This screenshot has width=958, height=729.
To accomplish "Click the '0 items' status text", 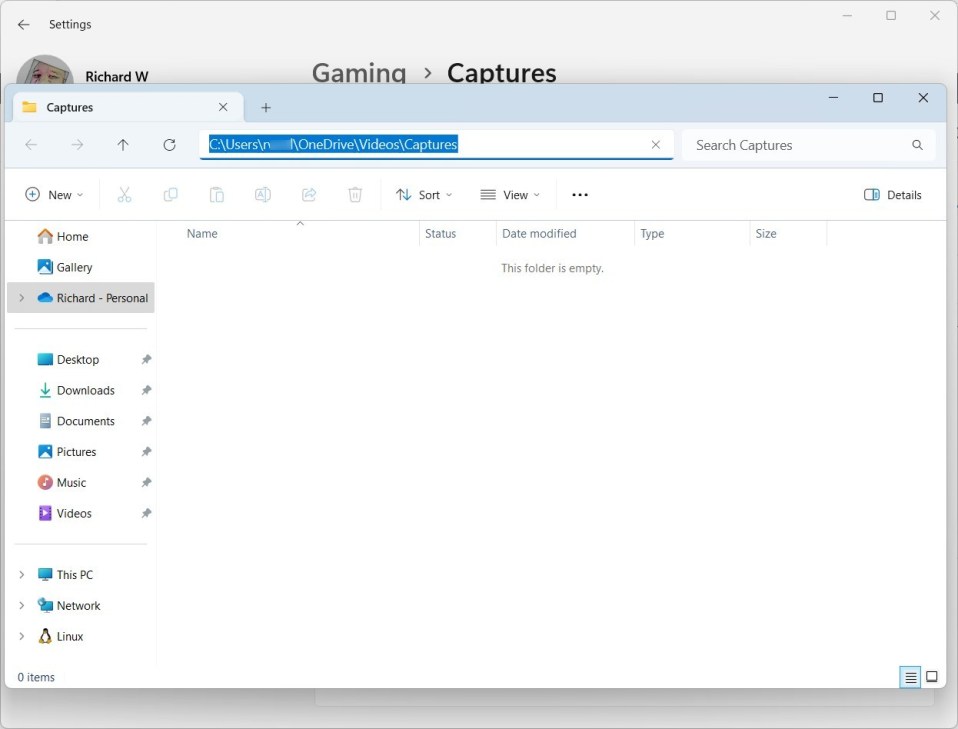I will point(36,677).
